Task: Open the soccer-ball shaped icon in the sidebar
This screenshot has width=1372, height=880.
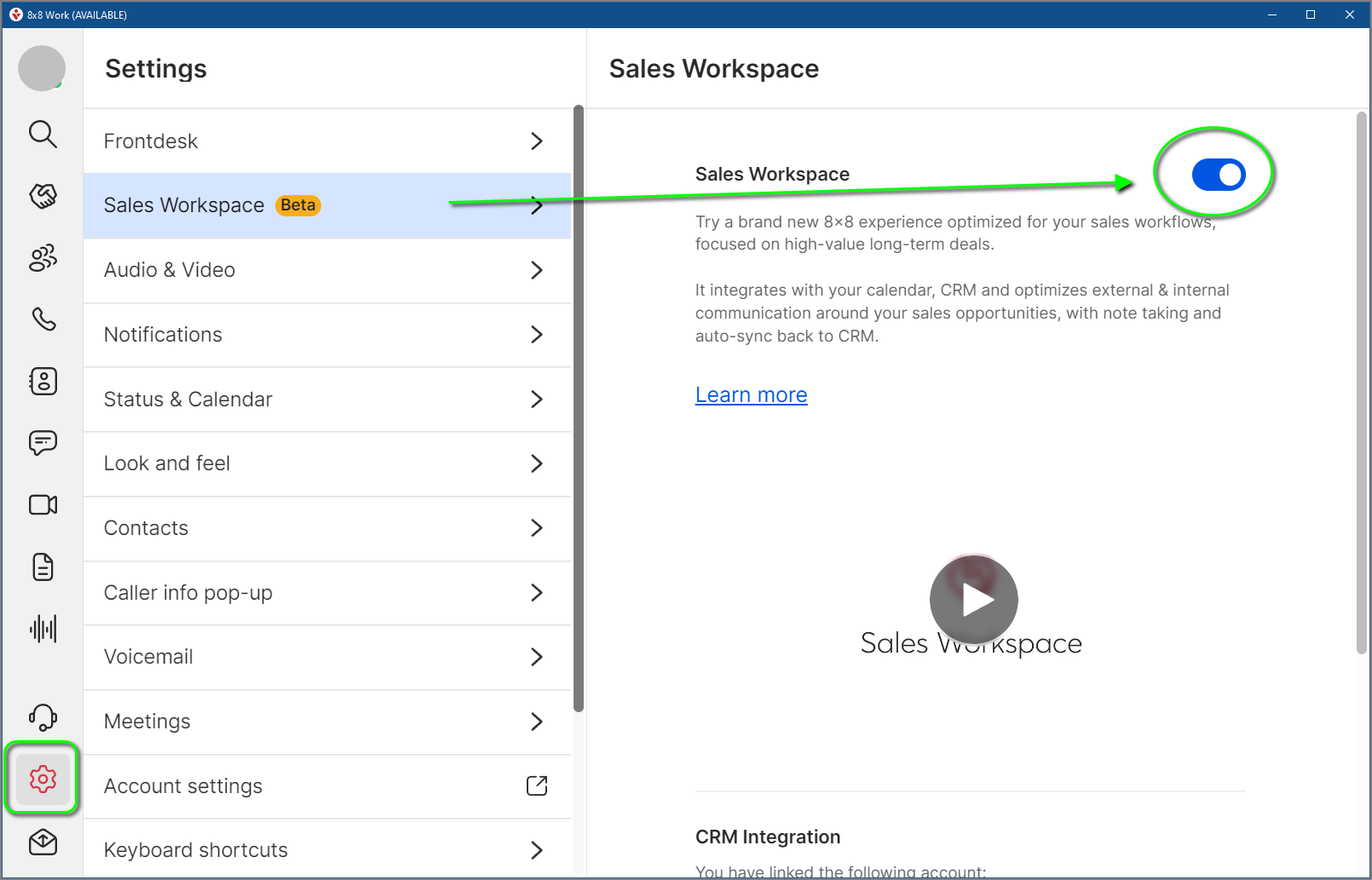Action: coord(43,196)
